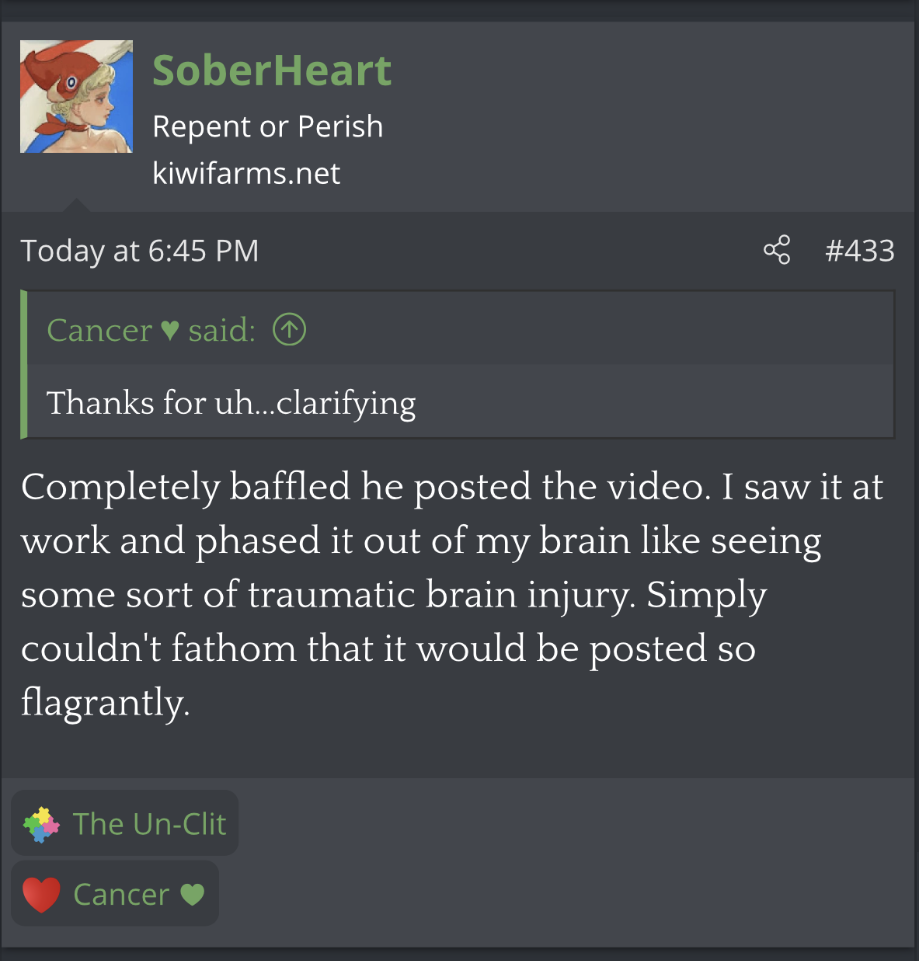The height and width of the screenshot is (961, 919).
Task: Click the post body text starting Completely baffled
Action: (452, 594)
